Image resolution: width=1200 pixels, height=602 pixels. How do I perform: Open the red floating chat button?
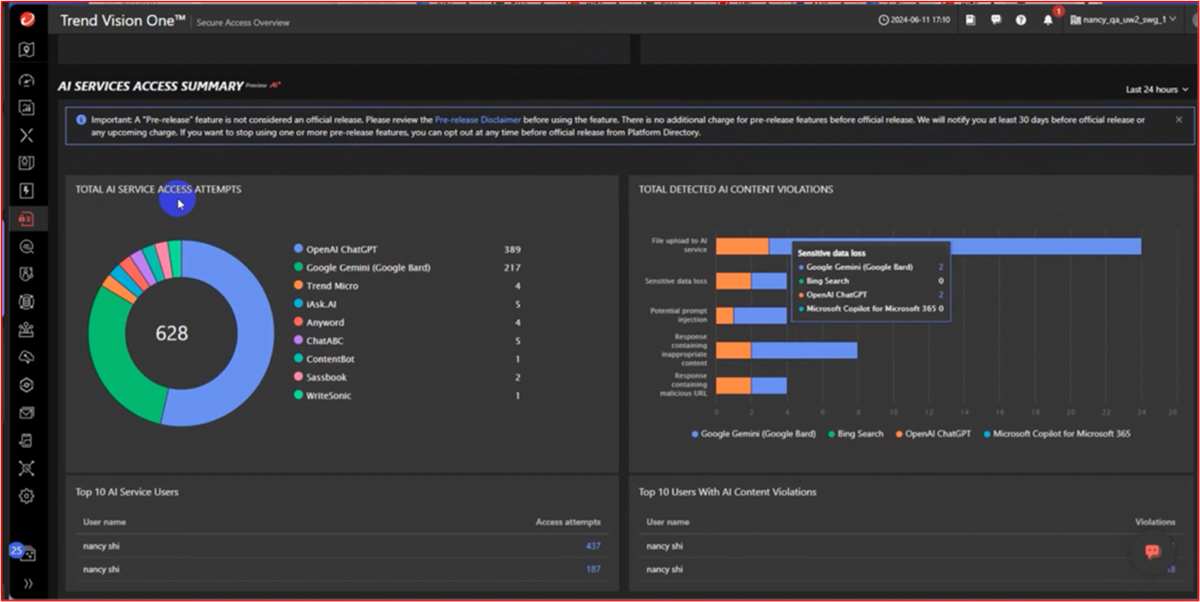[x=1152, y=551]
